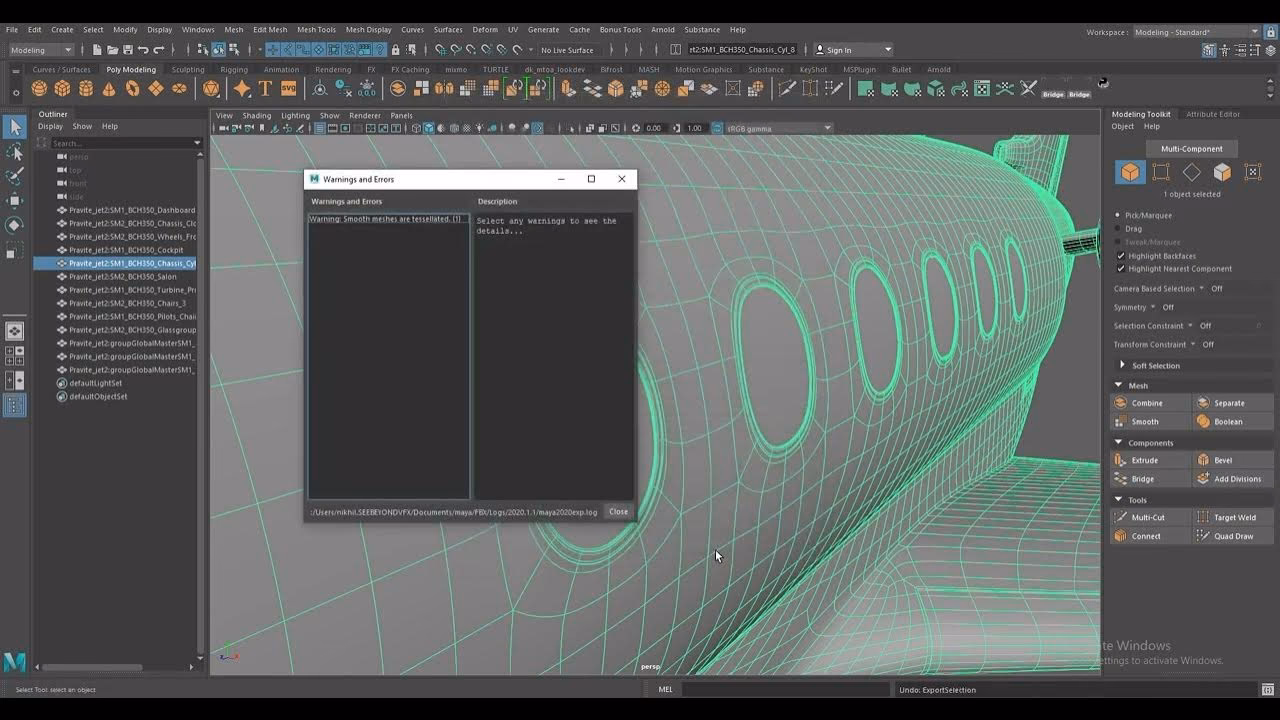This screenshot has height=720, width=1280.
Task: Select Object mode cube icon in Modeling Toolkit
Action: (x=1129, y=172)
